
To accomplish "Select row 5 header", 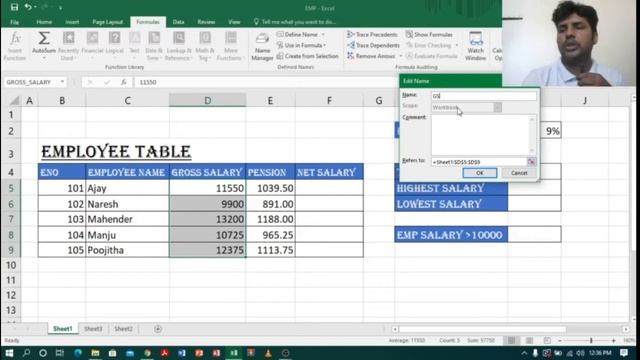I will click(x=11, y=188).
